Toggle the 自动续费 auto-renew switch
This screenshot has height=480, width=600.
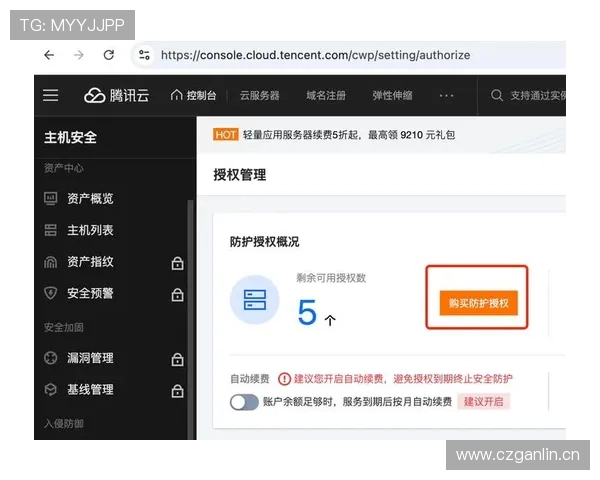(244, 402)
